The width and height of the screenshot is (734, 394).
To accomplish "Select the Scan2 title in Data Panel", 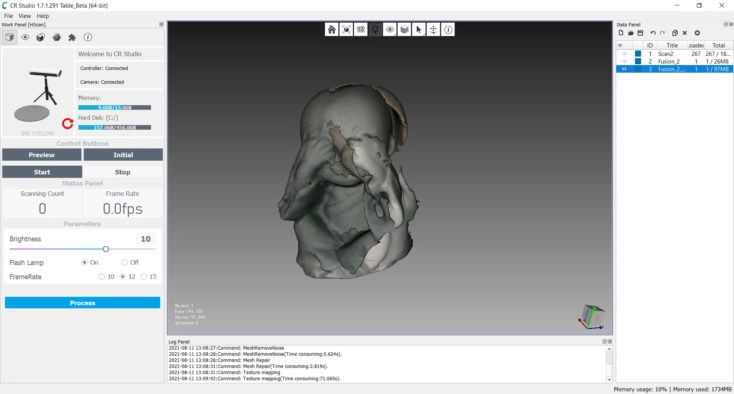I will (x=665, y=54).
